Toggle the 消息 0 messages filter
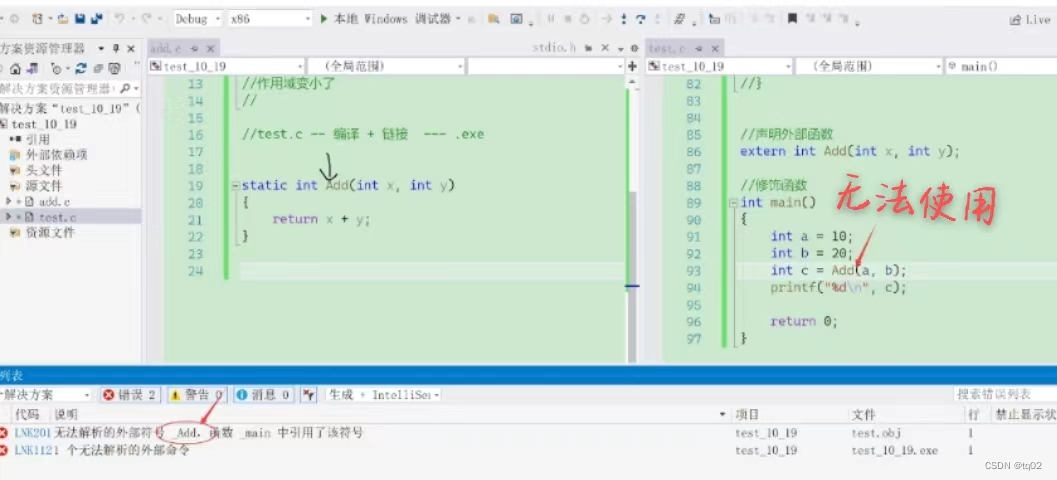 [264, 395]
